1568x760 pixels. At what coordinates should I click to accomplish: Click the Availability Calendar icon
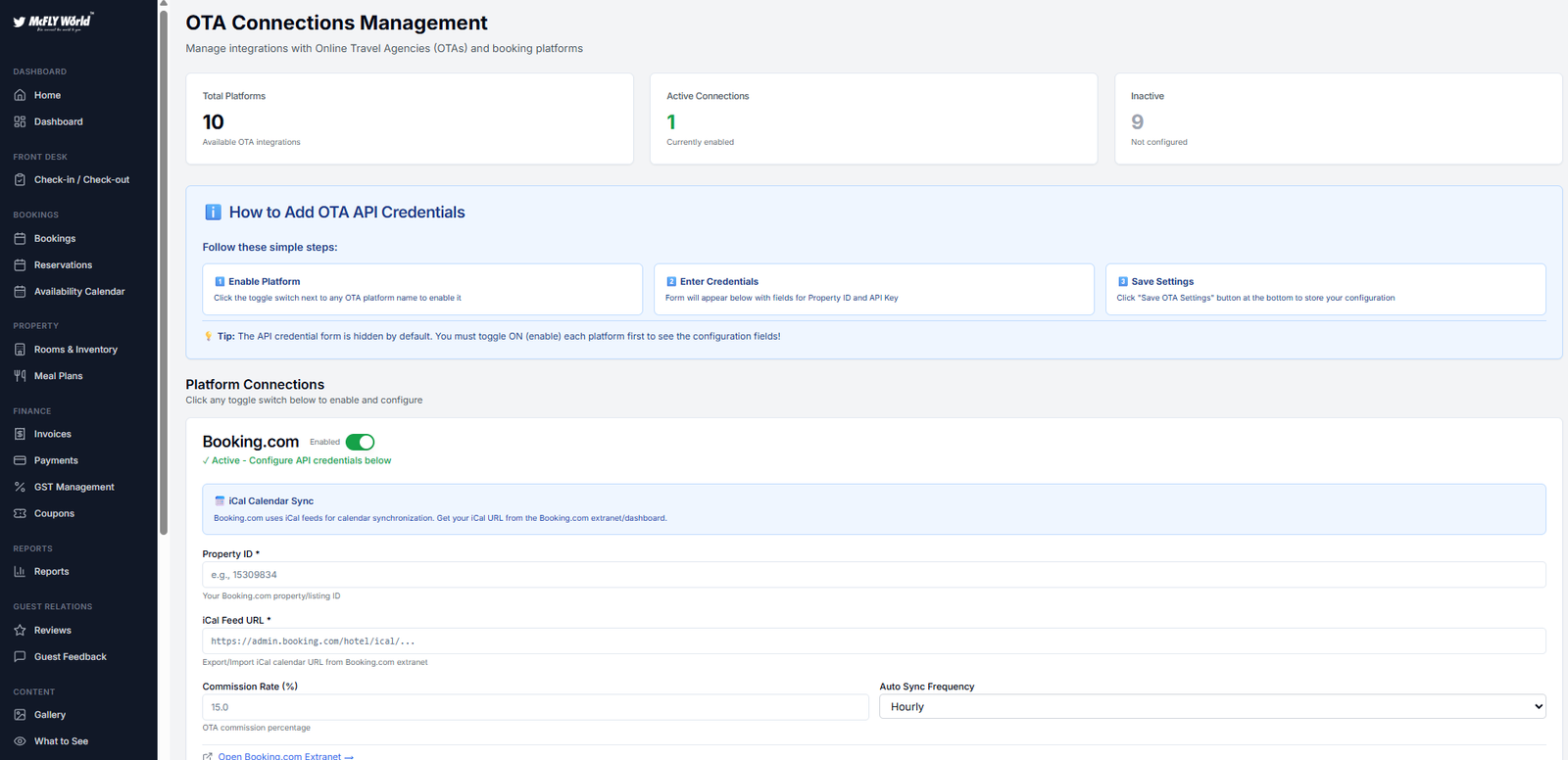[20, 291]
